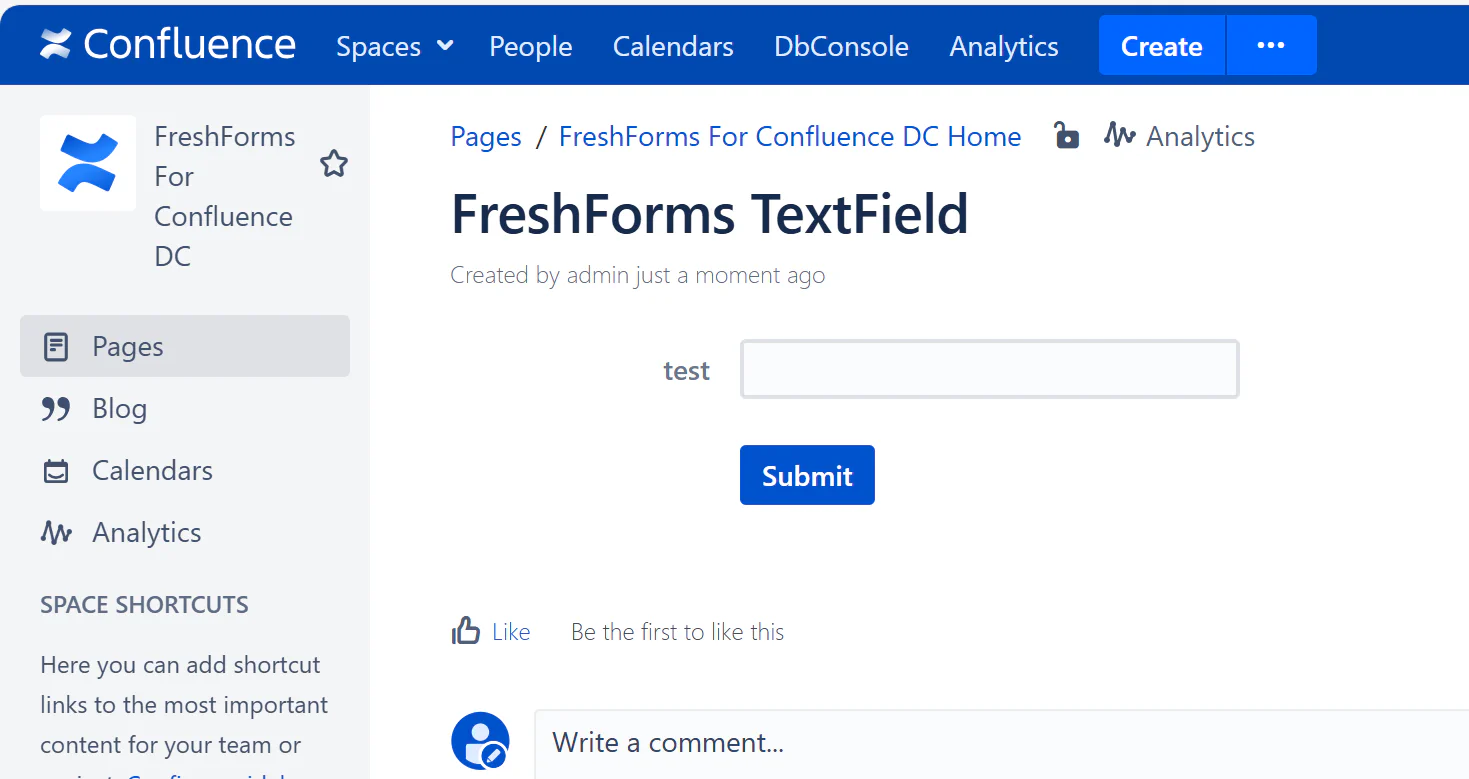Click your avatar next to the comment box

coord(480,740)
